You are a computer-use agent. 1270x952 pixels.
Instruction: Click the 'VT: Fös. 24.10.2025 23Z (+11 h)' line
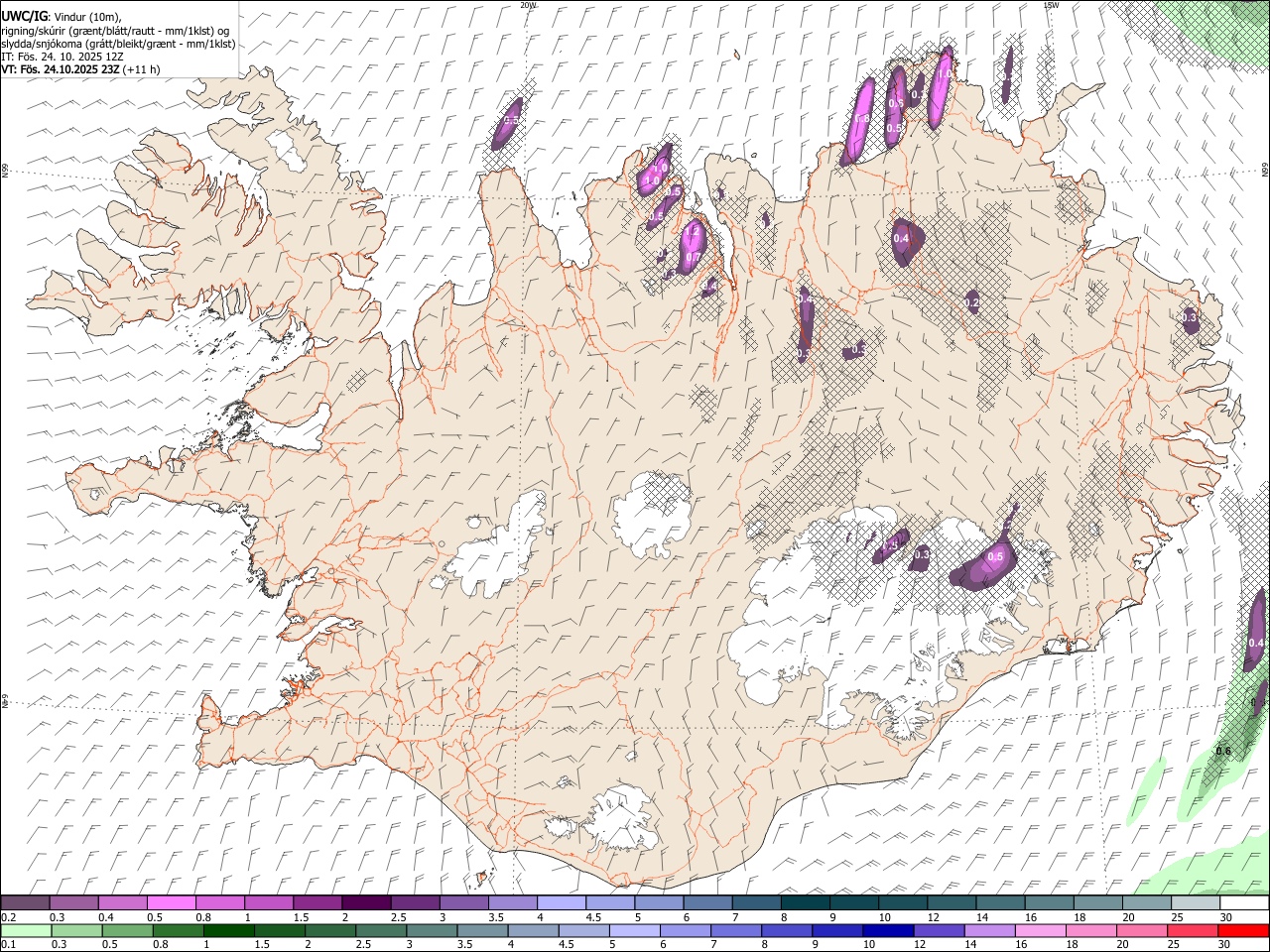point(80,69)
